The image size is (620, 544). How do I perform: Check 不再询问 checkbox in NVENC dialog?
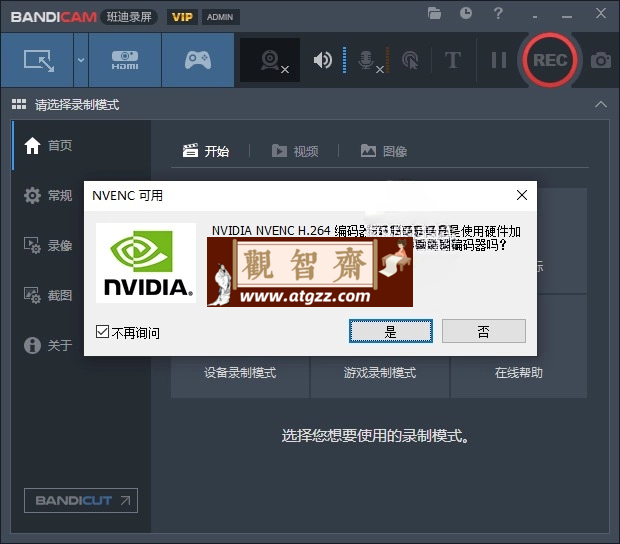102,331
